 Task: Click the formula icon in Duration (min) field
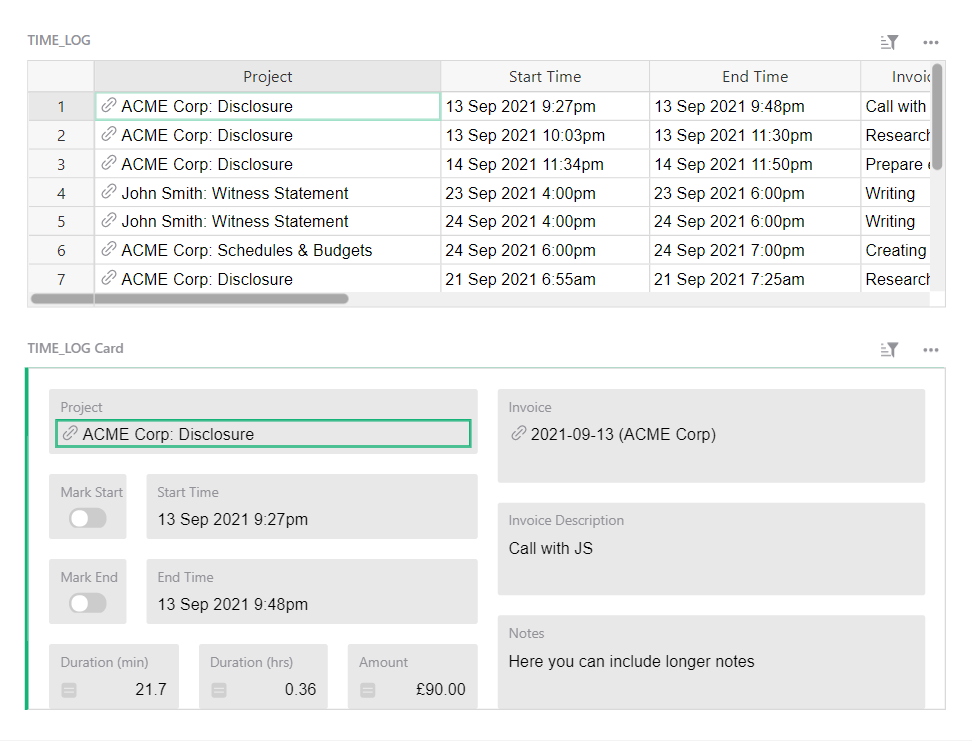pyautogui.click(x=68, y=689)
